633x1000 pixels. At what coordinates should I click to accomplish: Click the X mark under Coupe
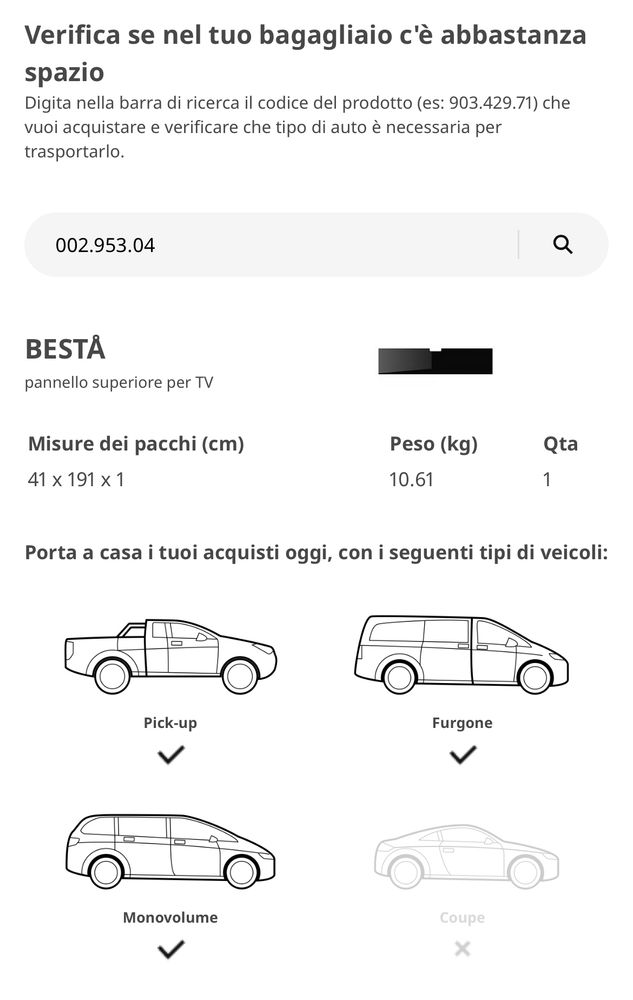point(462,948)
